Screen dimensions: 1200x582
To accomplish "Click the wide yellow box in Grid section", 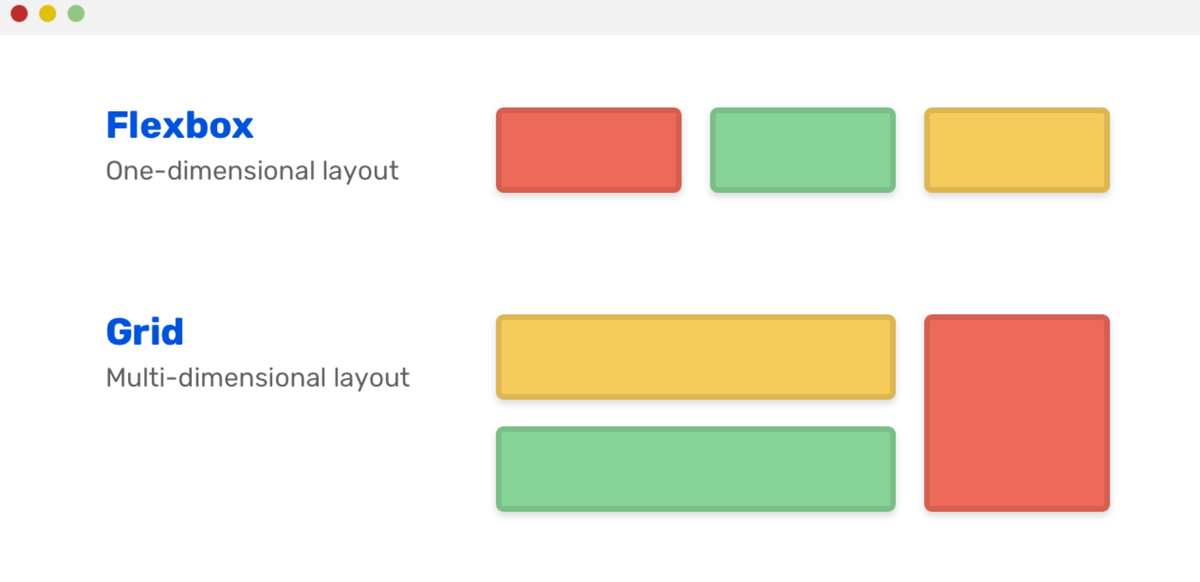I will pos(695,357).
